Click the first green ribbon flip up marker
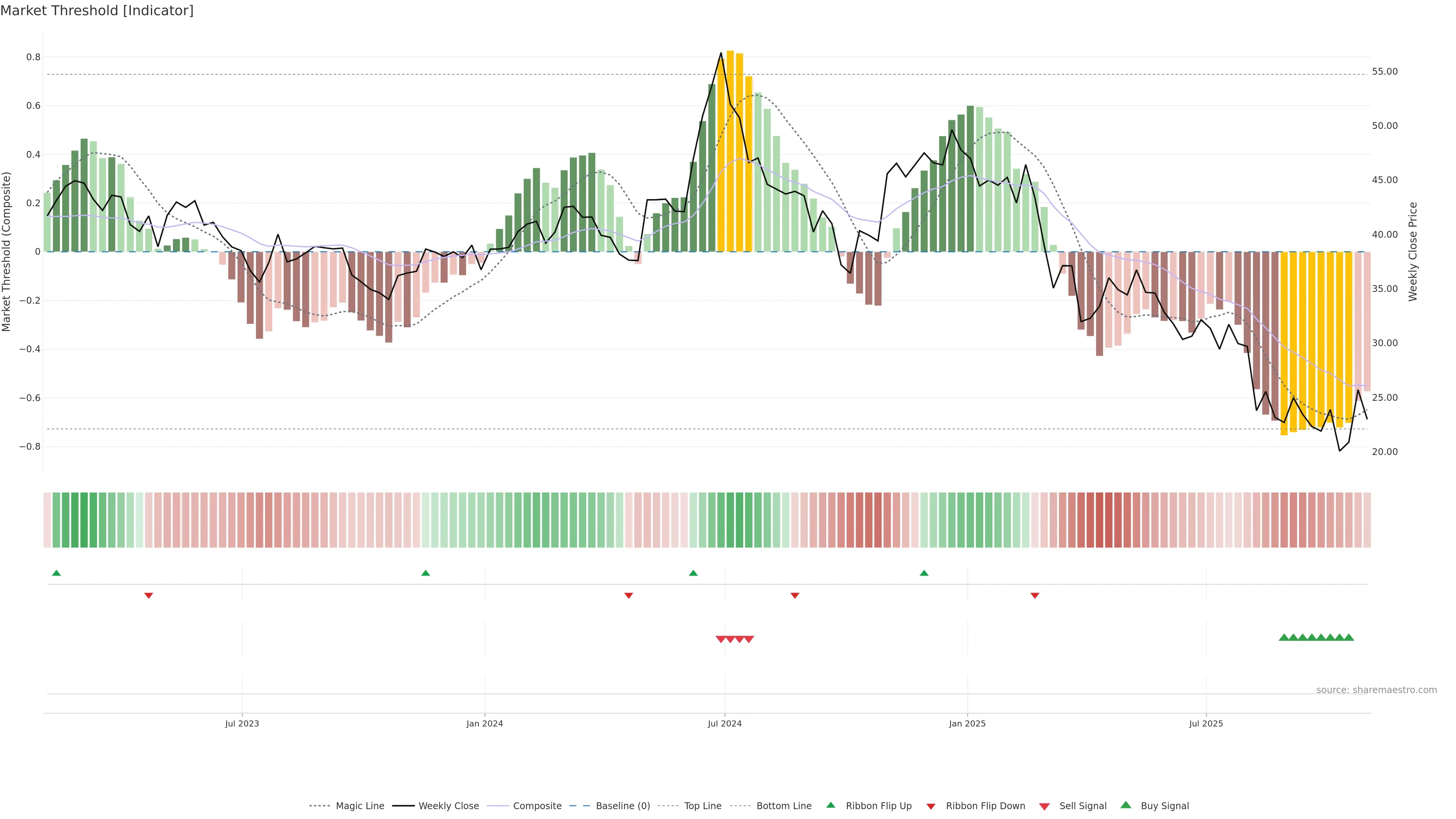 click(56, 573)
